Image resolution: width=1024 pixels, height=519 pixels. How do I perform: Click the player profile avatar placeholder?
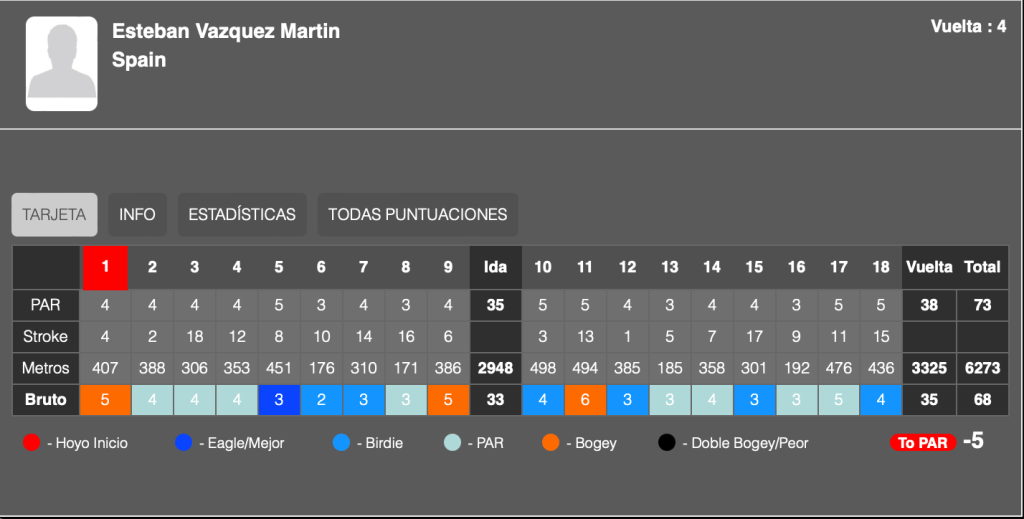pyautogui.click(x=62, y=63)
